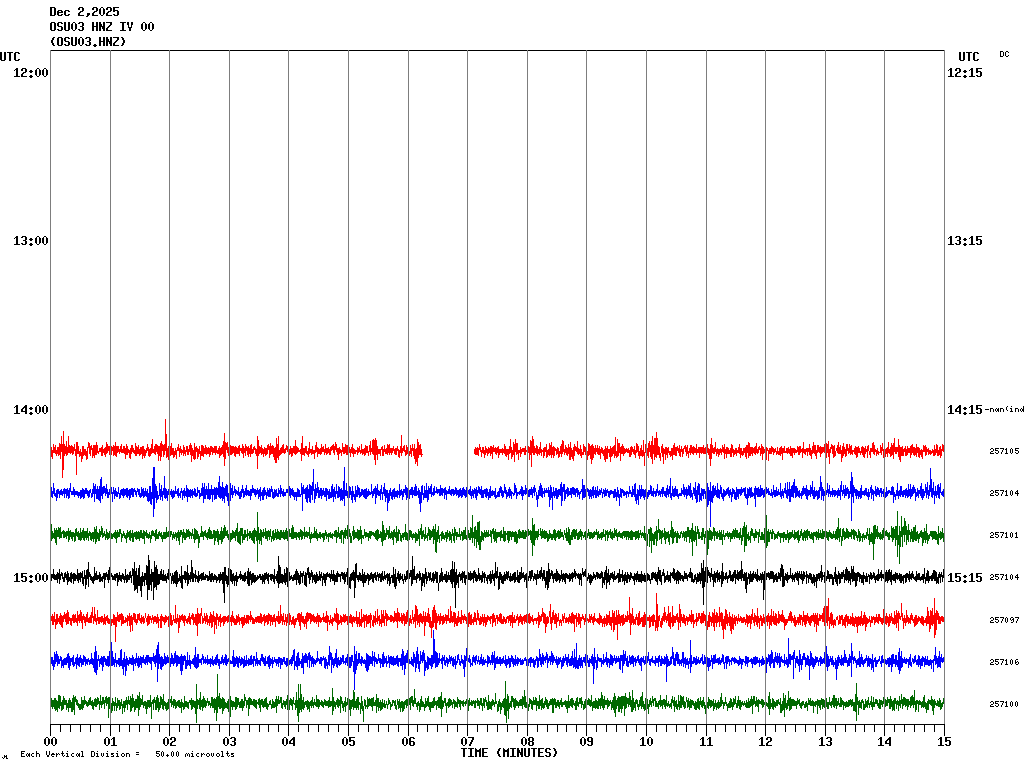Click the 257097 value label
1024x768 pixels.
coord(1003,620)
